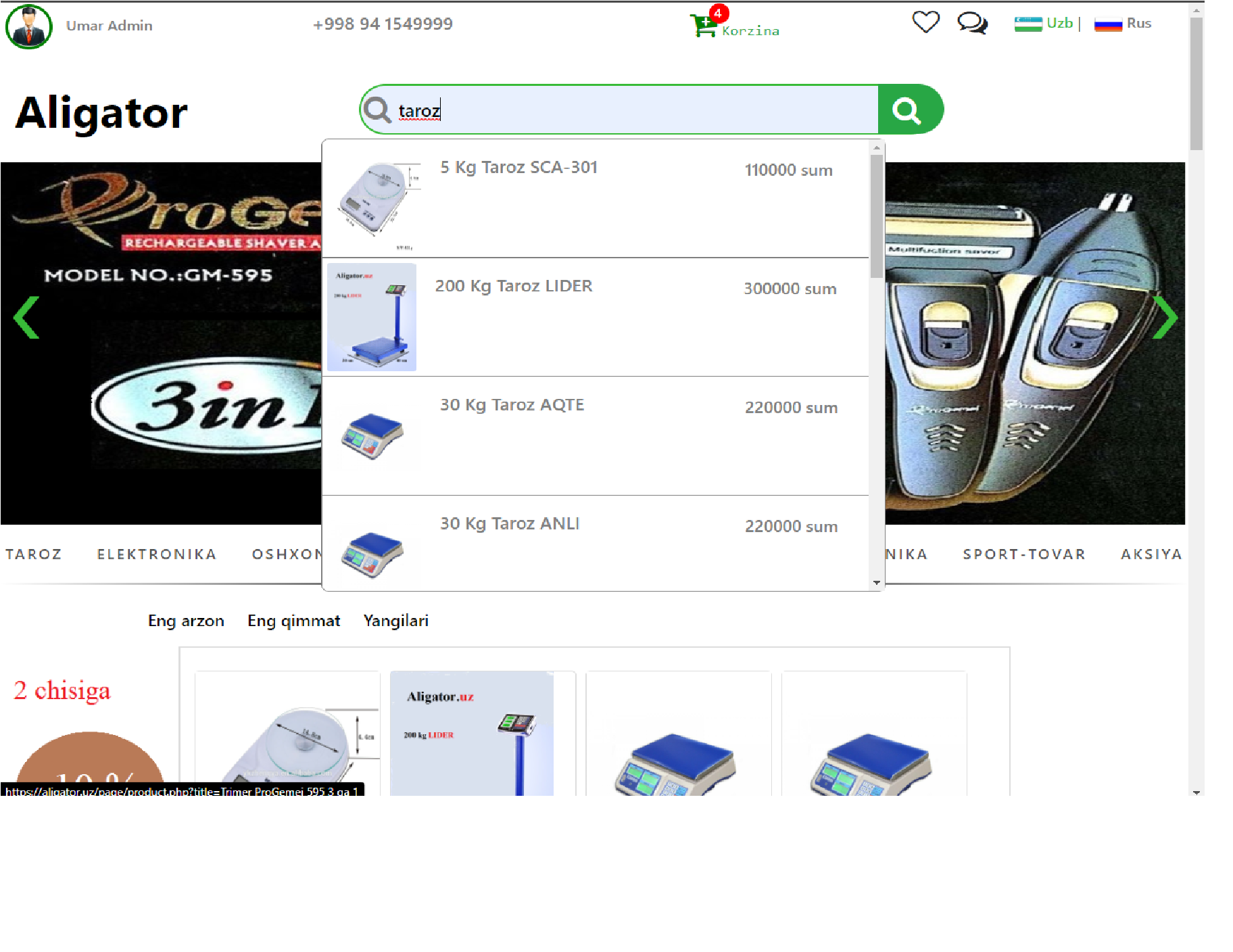Open the wishlist heart icon

click(x=925, y=22)
